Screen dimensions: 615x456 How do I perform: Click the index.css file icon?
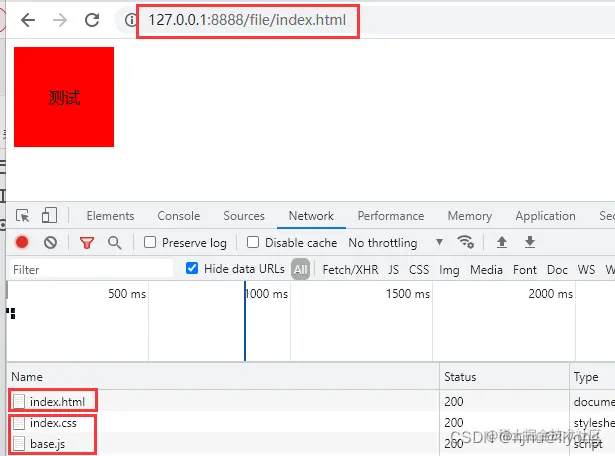point(19,423)
